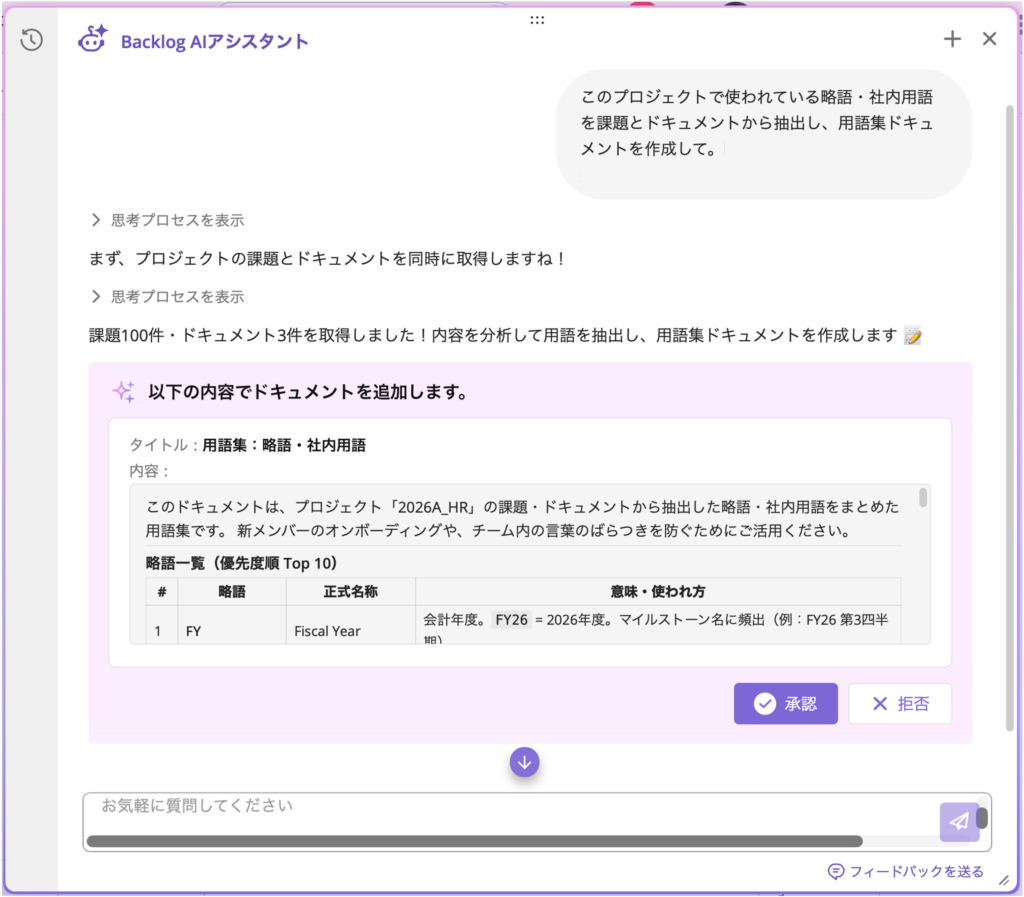Screen dimensions: 1024x897
Task: Click the sparkle icon beside 以下の内容でドキュメントを追加します
Action: (x=124, y=391)
